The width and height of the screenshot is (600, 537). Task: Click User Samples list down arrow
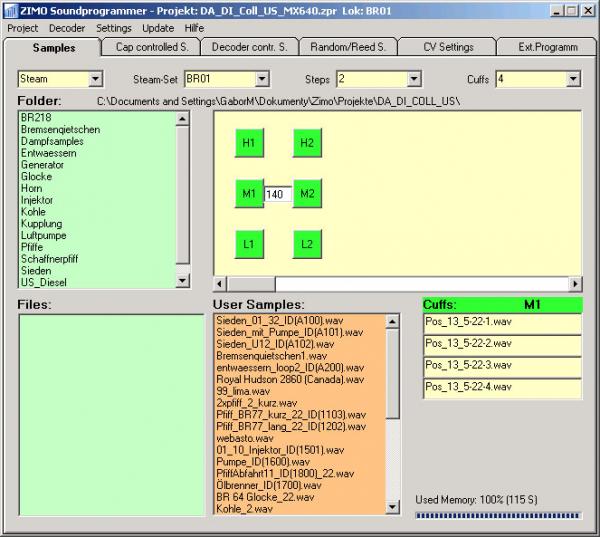[392, 507]
